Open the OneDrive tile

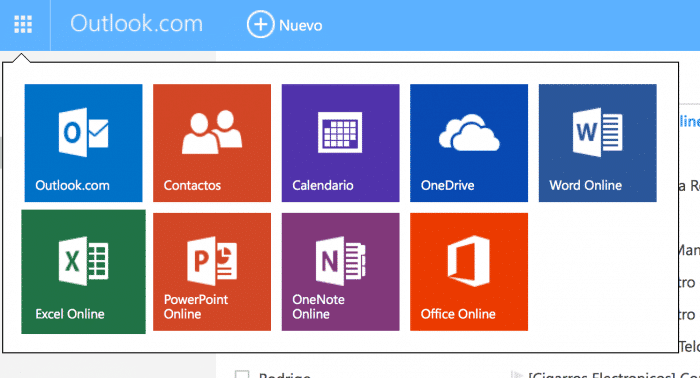(x=469, y=143)
